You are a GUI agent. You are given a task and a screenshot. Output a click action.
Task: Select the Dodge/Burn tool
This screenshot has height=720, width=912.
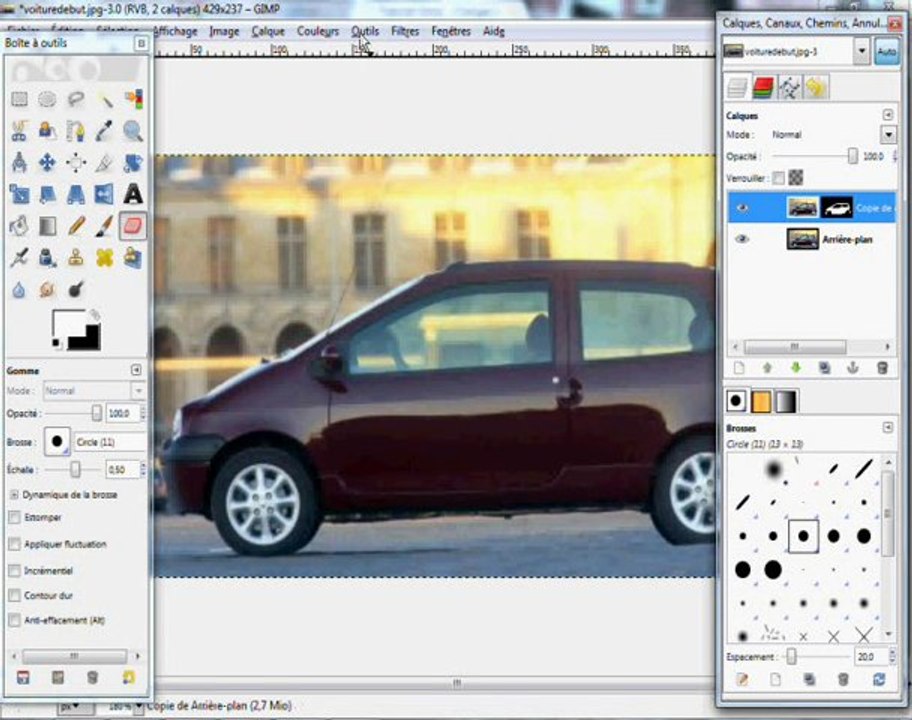[76, 289]
